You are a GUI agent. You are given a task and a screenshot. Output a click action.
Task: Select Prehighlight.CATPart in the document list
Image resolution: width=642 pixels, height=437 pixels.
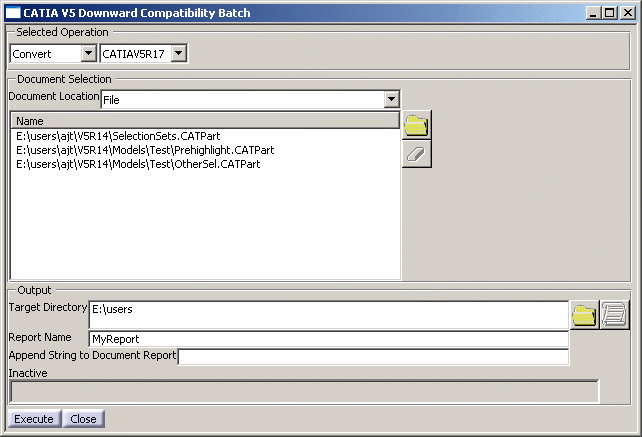(x=145, y=150)
